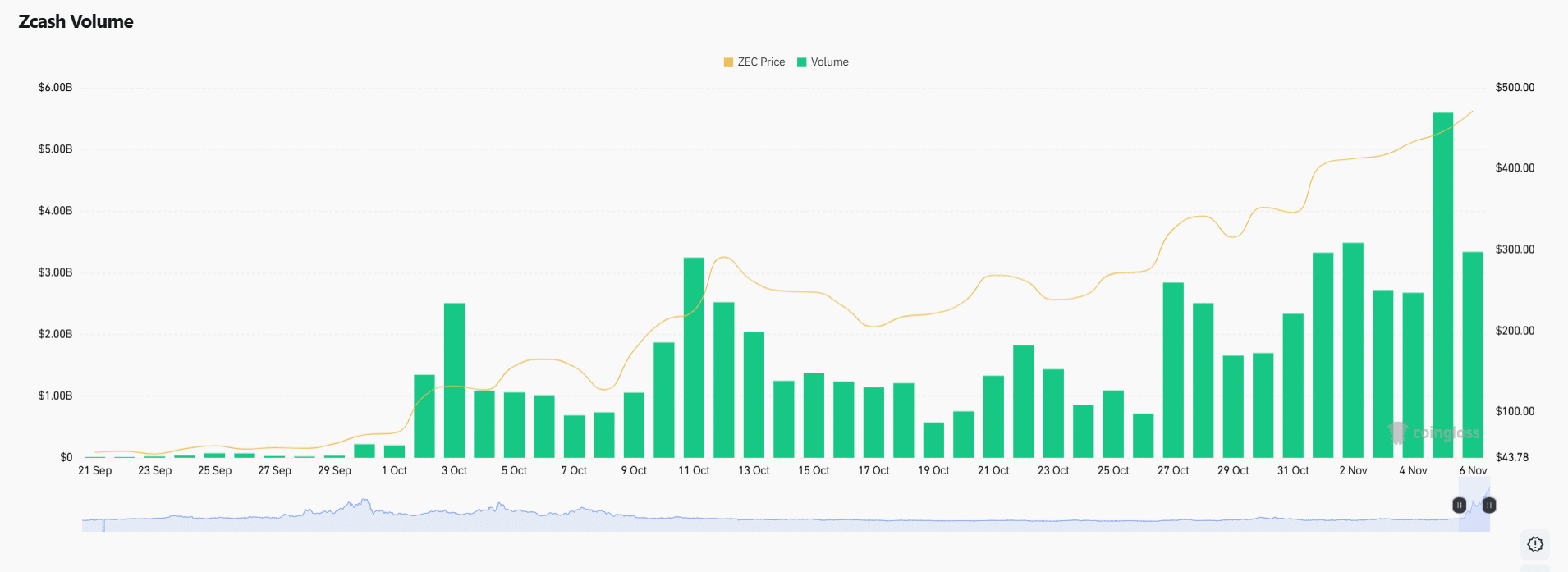Click the $100.00 right axis label

pos(1515,411)
